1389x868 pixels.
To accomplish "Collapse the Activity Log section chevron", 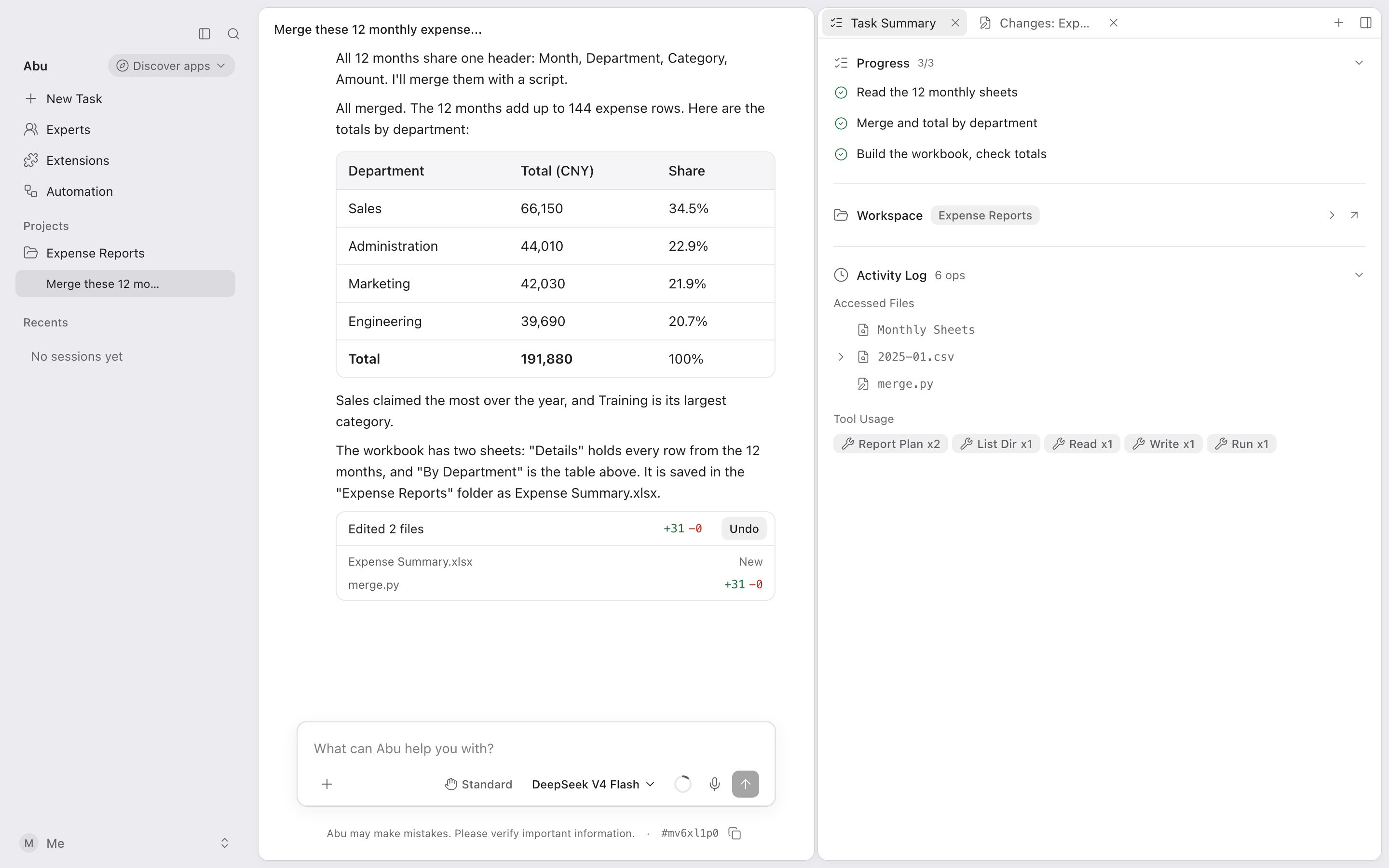I will (x=1359, y=275).
